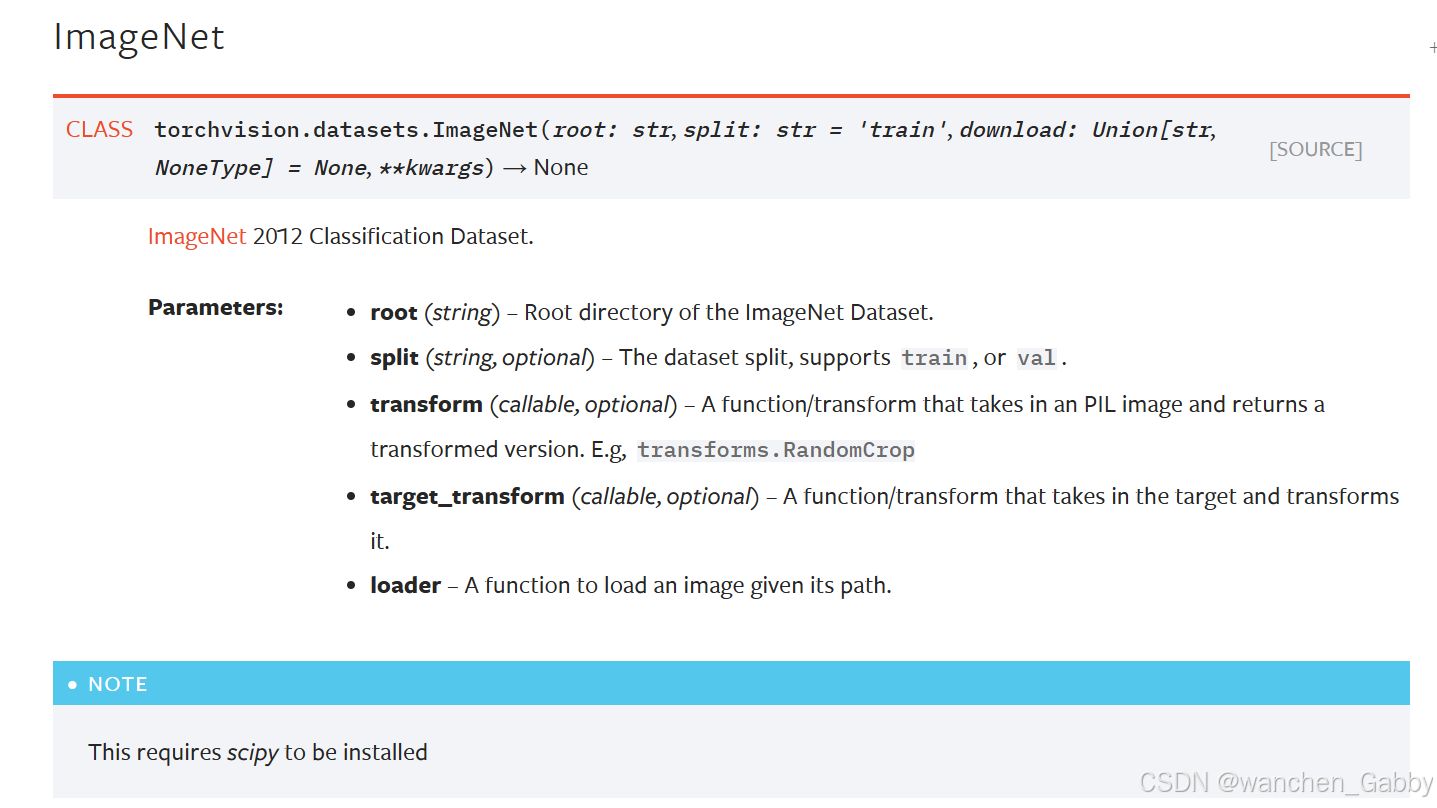Click the loader parameter name
Image resolution: width=1437 pixels, height=808 pixels.
pyautogui.click(x=405, y=585)
